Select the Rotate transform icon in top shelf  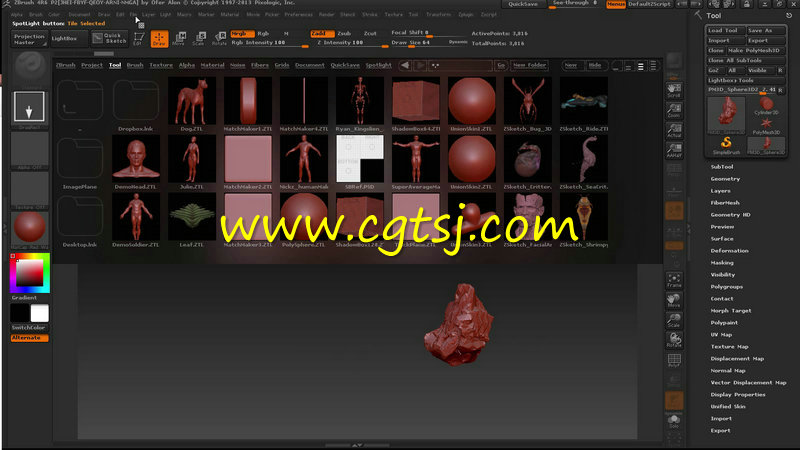[x=219, y=39]
